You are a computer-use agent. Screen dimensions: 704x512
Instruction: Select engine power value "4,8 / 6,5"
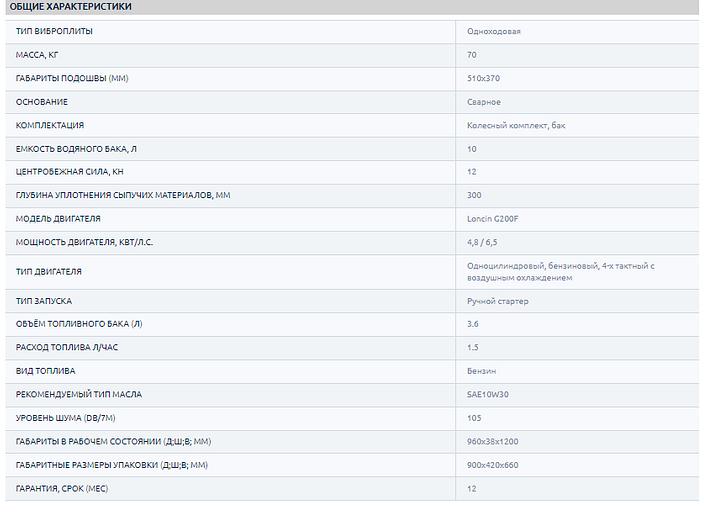tap(484, 242)
